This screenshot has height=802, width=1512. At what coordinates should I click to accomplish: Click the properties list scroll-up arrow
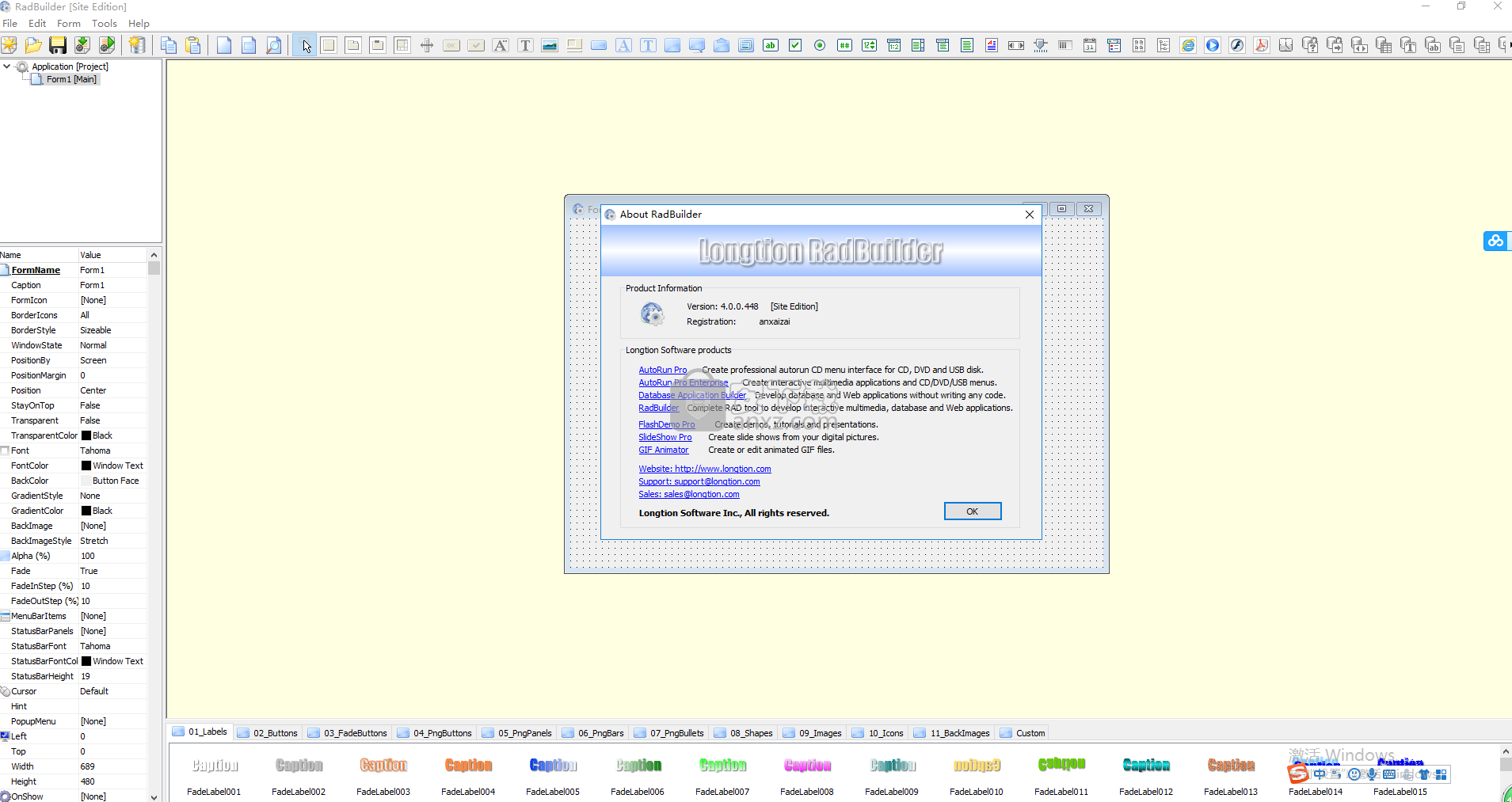click(154, 255)
